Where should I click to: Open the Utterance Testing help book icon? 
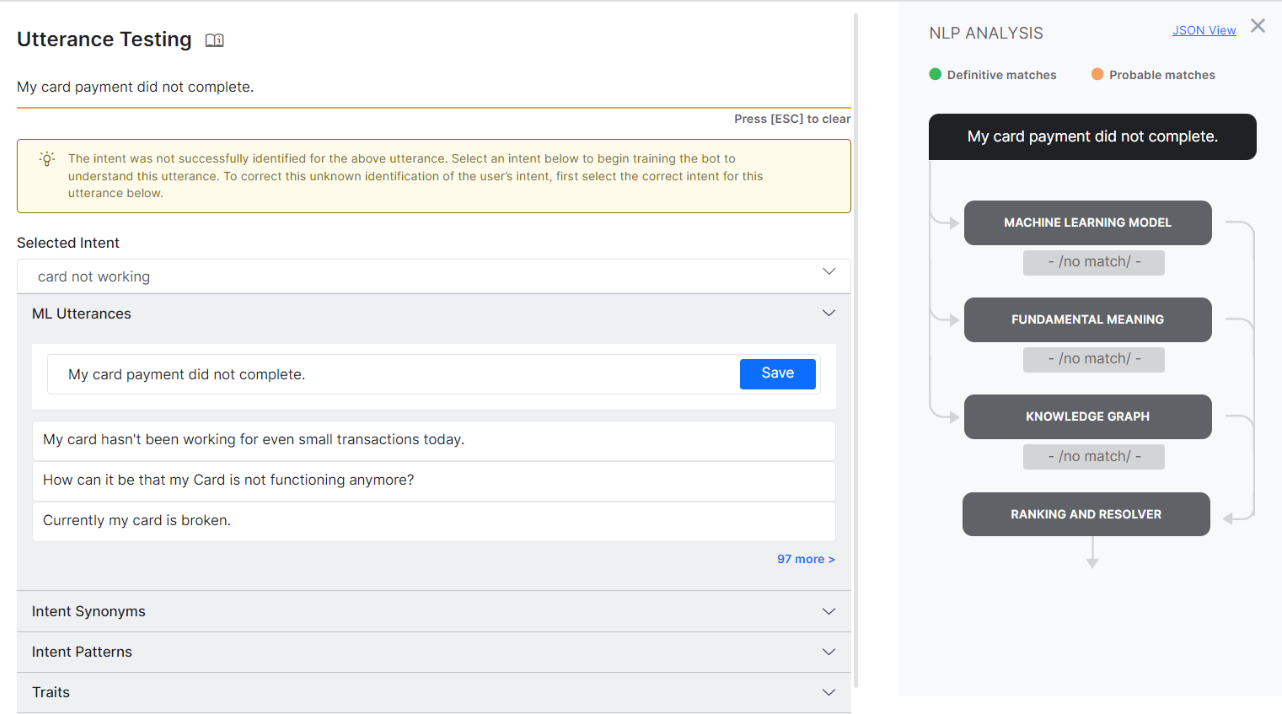214,40
